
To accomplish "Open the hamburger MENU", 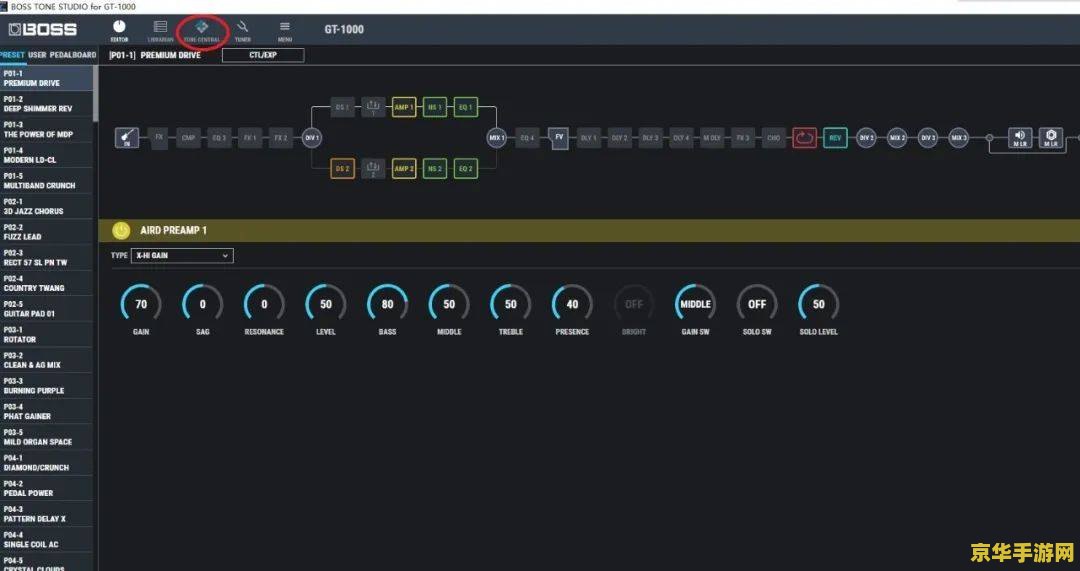I will (x=285, y=29).
